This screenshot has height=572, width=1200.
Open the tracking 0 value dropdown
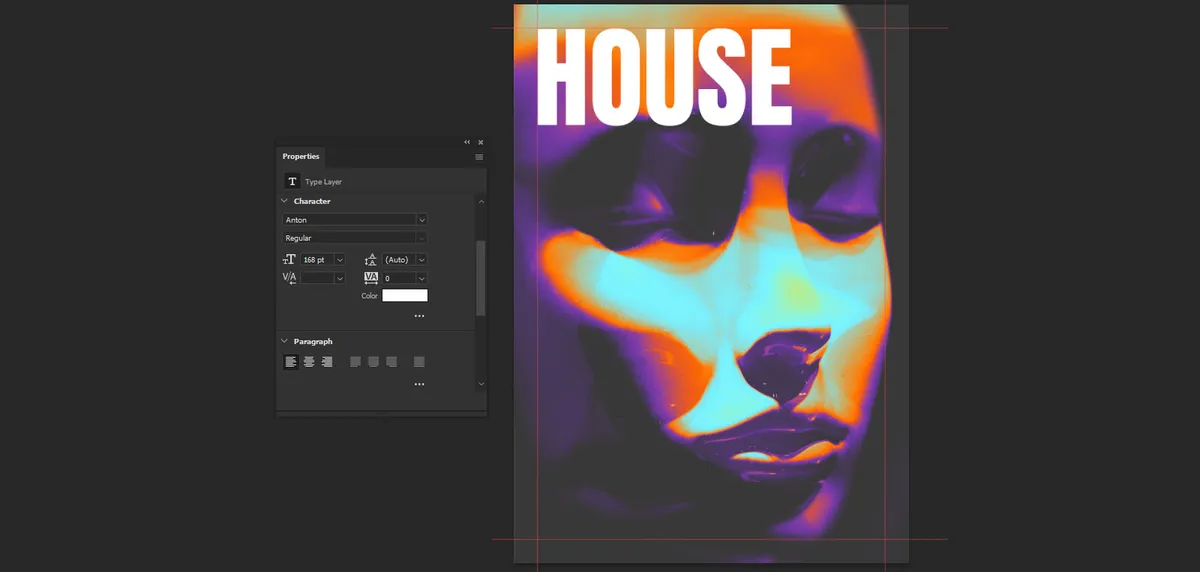click(422, 278)
